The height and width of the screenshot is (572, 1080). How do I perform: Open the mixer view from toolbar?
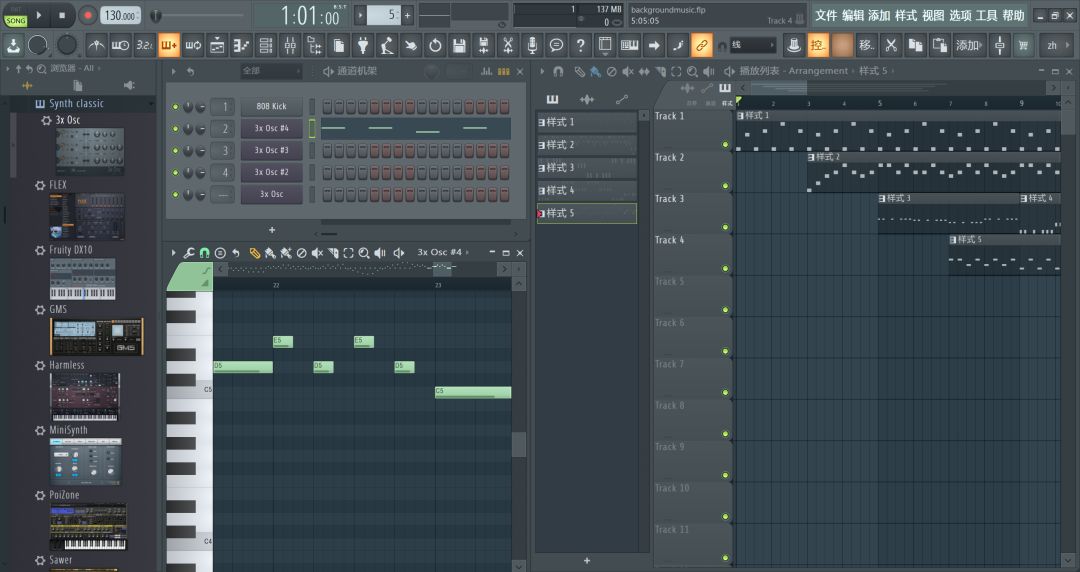(x=290, y=45)
